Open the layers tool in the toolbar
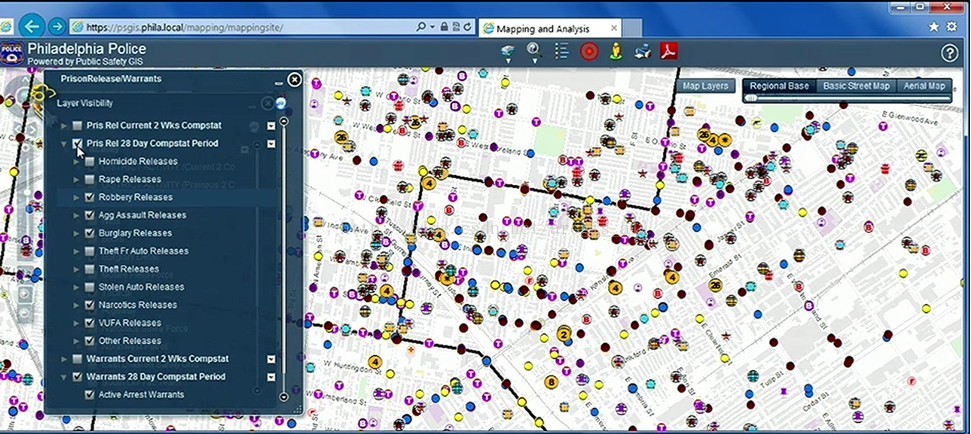Image resolution: width=971 pixels, height=434 pixels. coord(507,52)
